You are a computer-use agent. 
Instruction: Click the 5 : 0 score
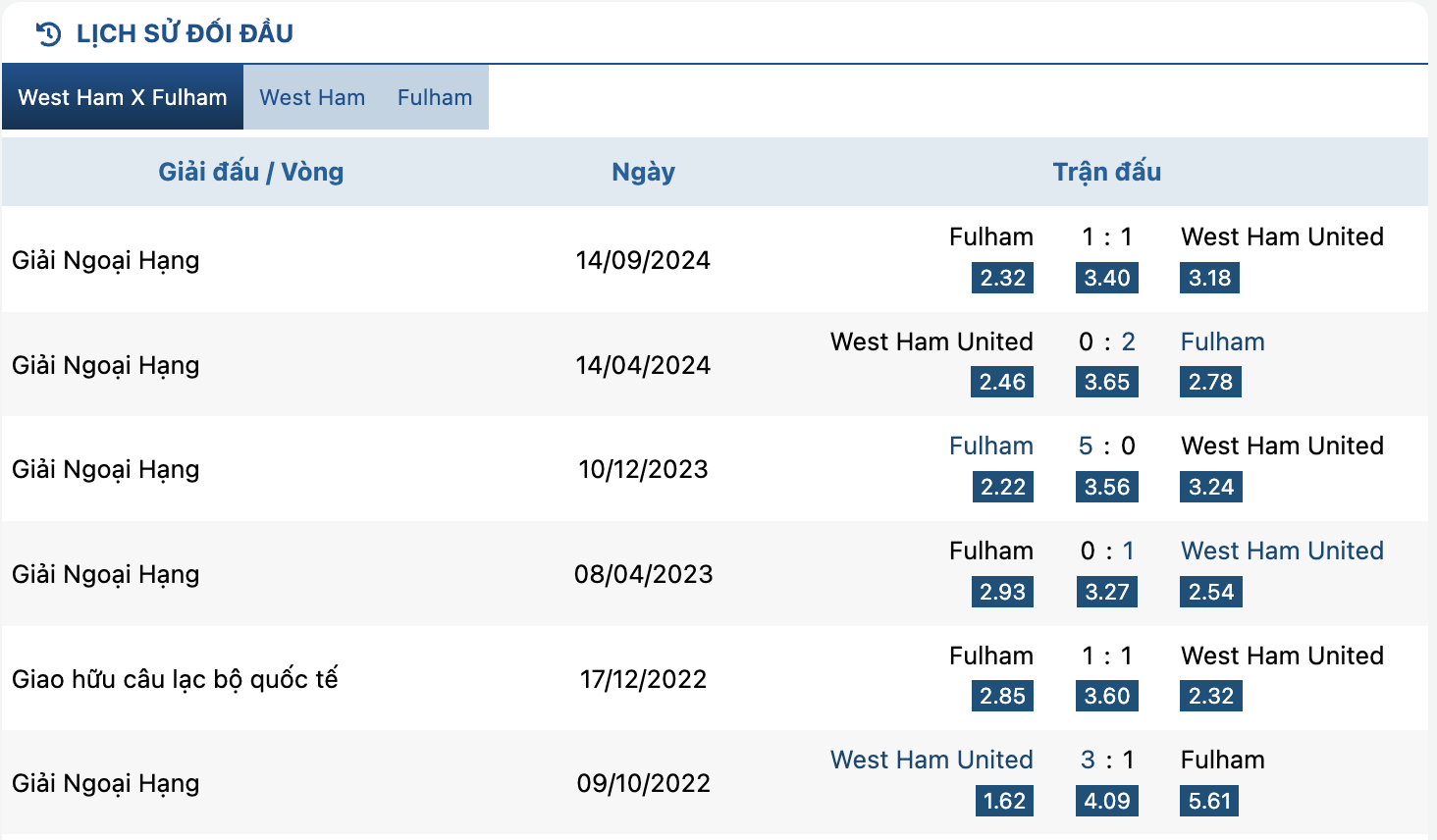coord(1107,446)
